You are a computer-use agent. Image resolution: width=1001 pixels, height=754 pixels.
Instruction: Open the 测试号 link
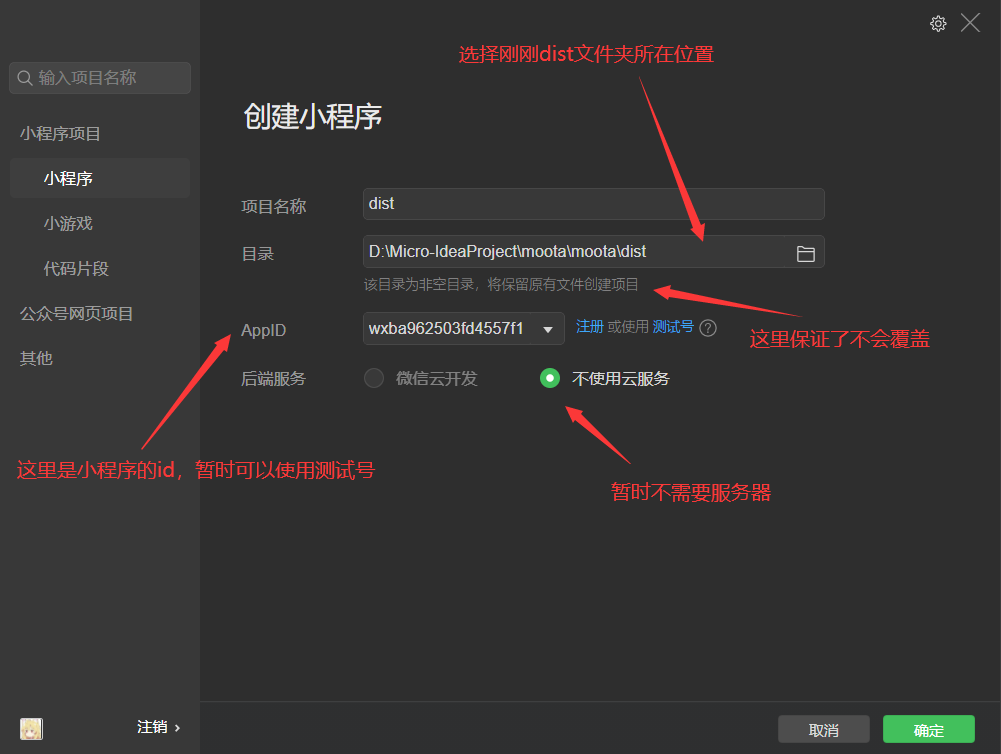coord(674,326)
